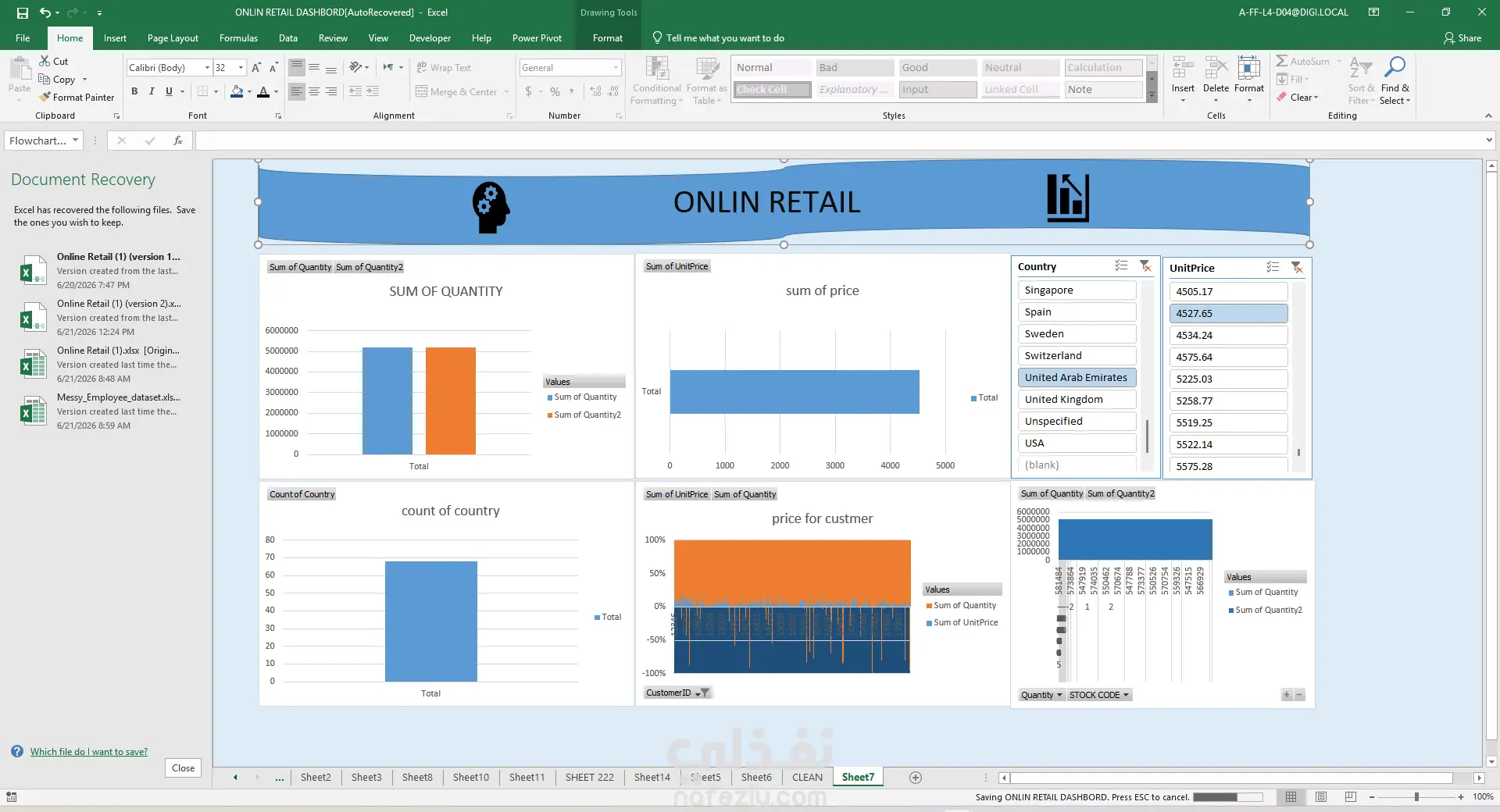Toggle multi-select on the UnitPrice slicer

[1273, 268]
